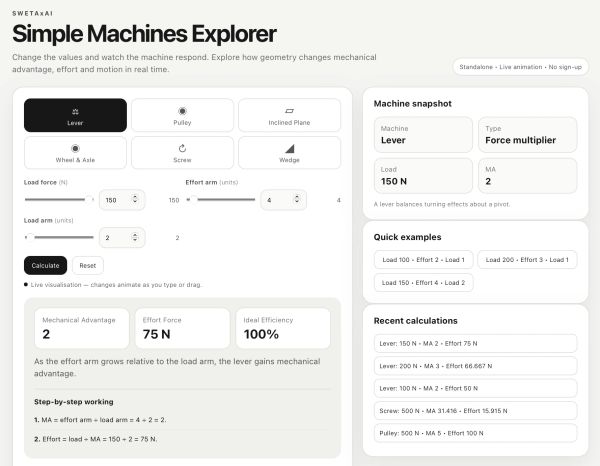The image size is (600, 466).
Task: Apply example Load 200 · Effort 3 · Load 1
Action: 527,260
